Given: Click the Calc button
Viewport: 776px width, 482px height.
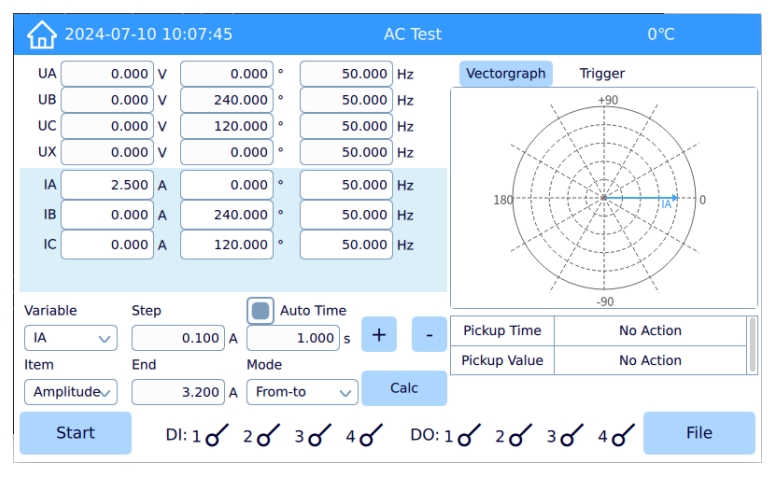Looking at the screenshot, I should click(404, 388).
